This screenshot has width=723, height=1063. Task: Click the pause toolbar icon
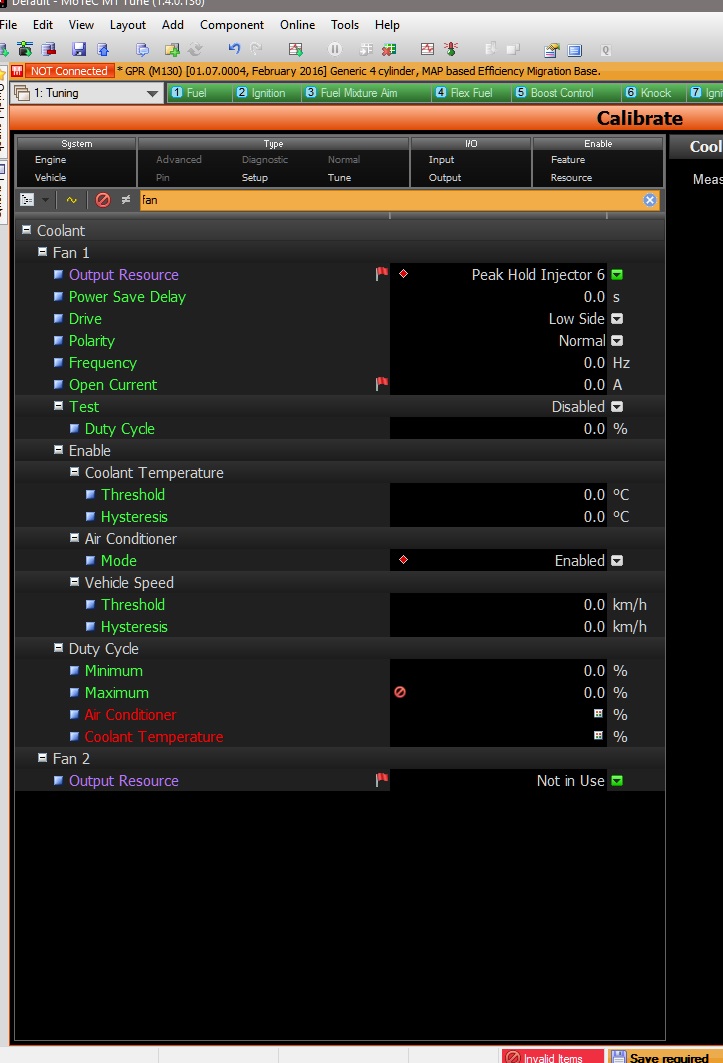334,49
